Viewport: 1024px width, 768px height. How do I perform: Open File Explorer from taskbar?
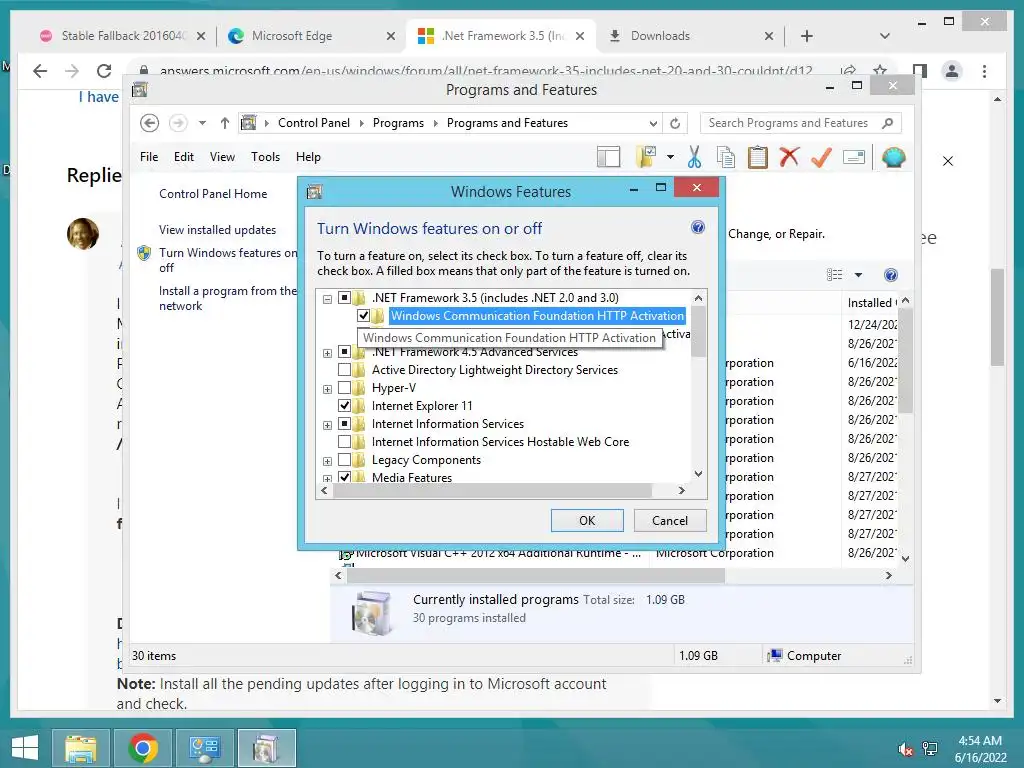click(x=81, y=748)
